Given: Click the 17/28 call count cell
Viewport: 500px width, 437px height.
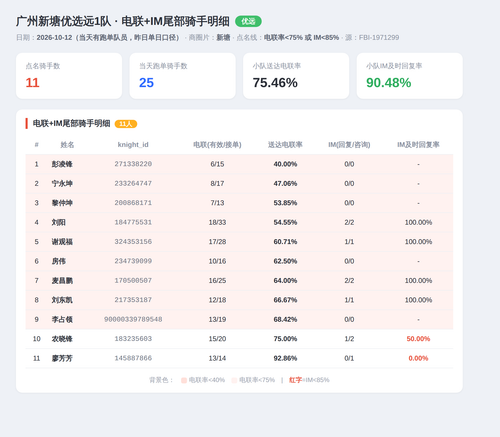Looking at the screenshot, I should (x=217, y=242).
